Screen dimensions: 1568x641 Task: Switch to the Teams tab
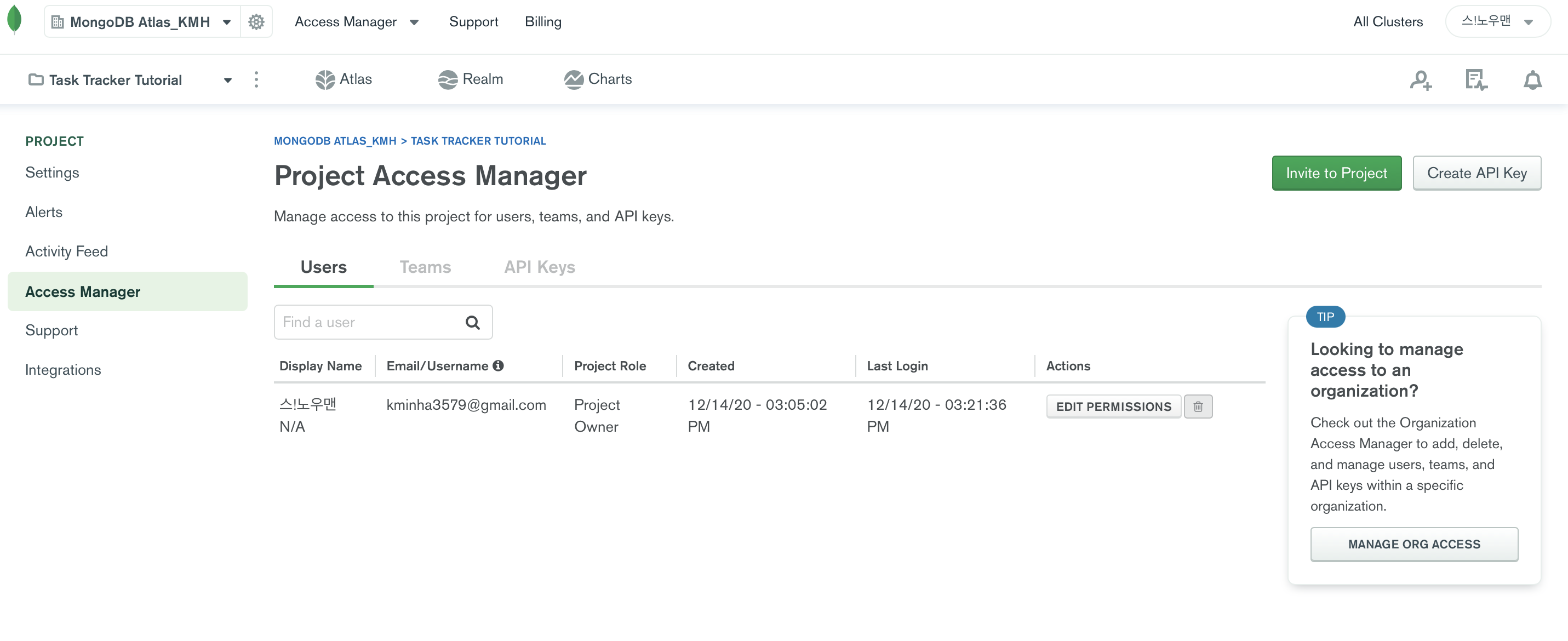click(x=425, y=267)
